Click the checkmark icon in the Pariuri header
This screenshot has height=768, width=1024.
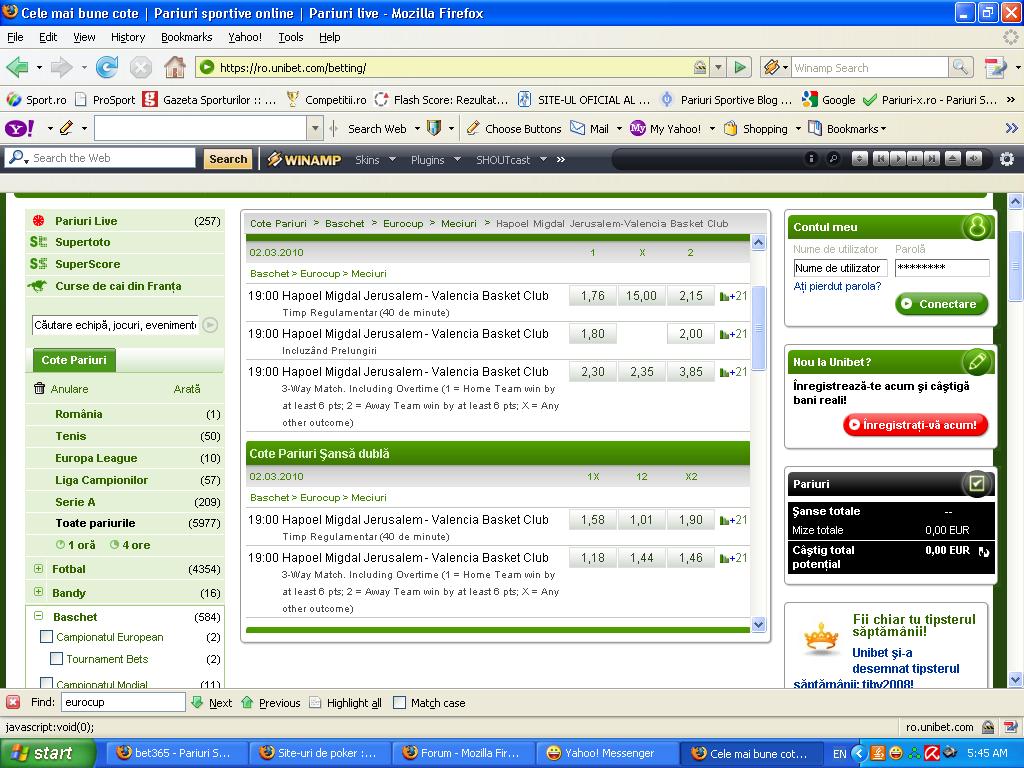(x=976, y=483)
